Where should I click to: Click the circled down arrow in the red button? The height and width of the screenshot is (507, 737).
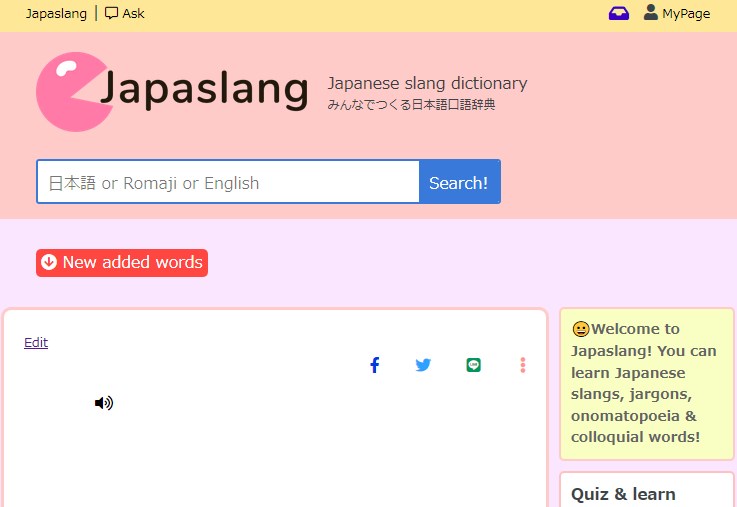pyautogui.click(x=49, y=263)
